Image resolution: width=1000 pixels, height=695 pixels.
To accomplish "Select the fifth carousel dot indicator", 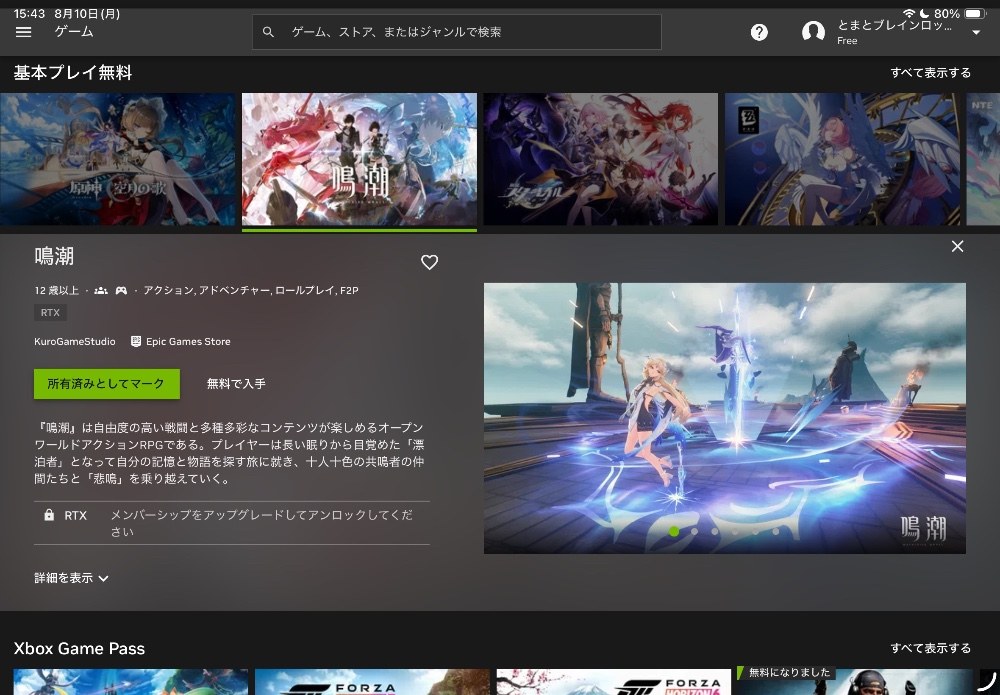I will pyautogui.click(x=756, y=531).
